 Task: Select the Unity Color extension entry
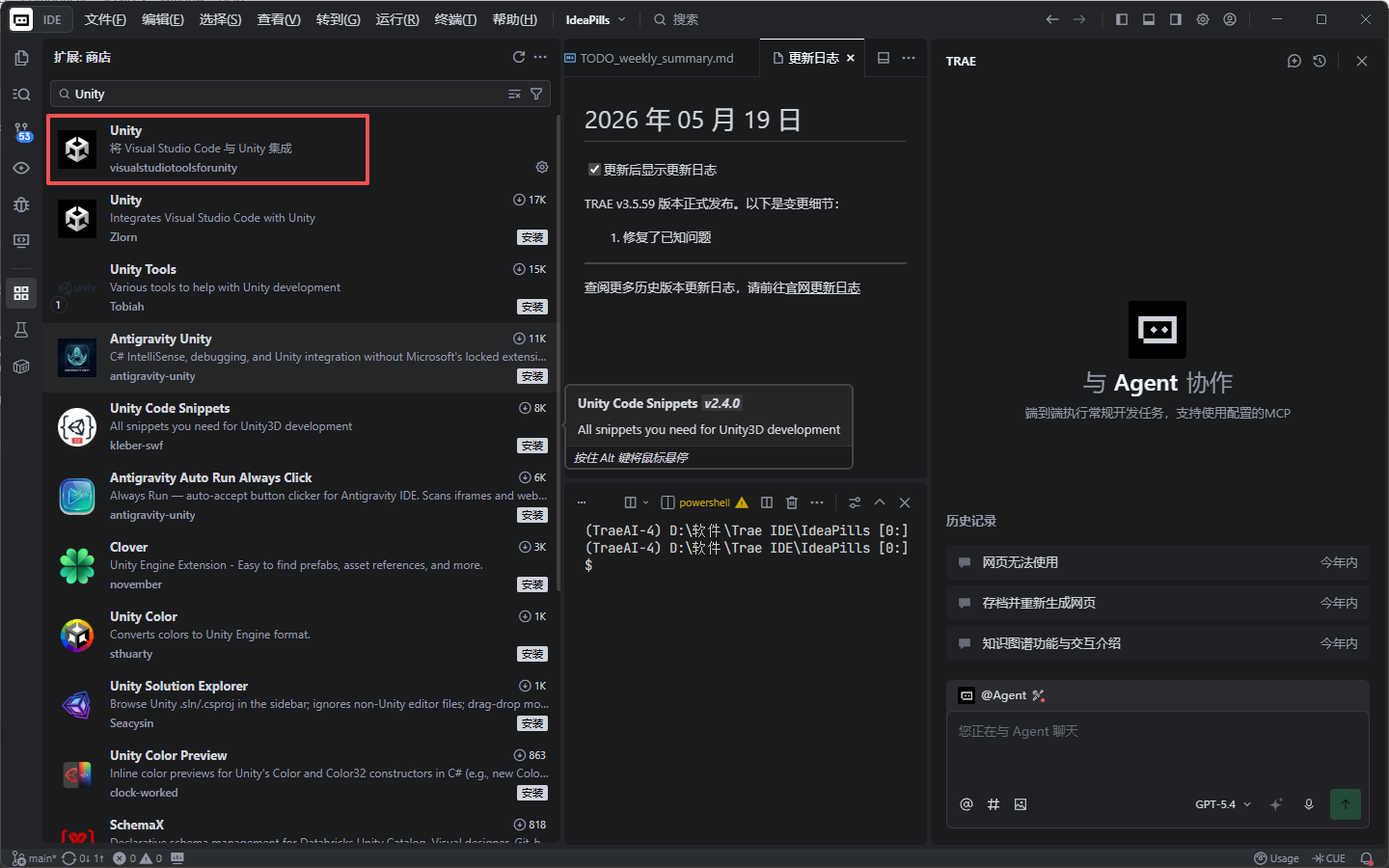tap(300, 635)
